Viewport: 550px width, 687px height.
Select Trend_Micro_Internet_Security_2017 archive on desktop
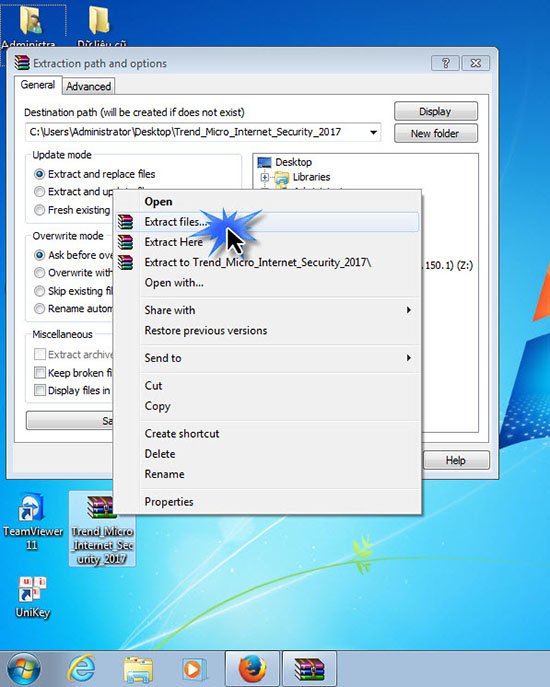102,529
